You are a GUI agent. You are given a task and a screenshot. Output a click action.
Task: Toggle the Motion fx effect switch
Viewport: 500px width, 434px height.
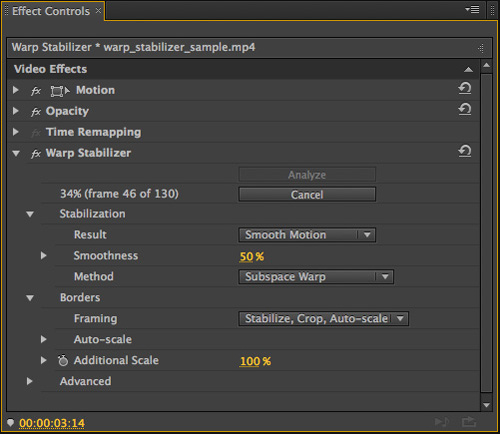tap(36, 91)
